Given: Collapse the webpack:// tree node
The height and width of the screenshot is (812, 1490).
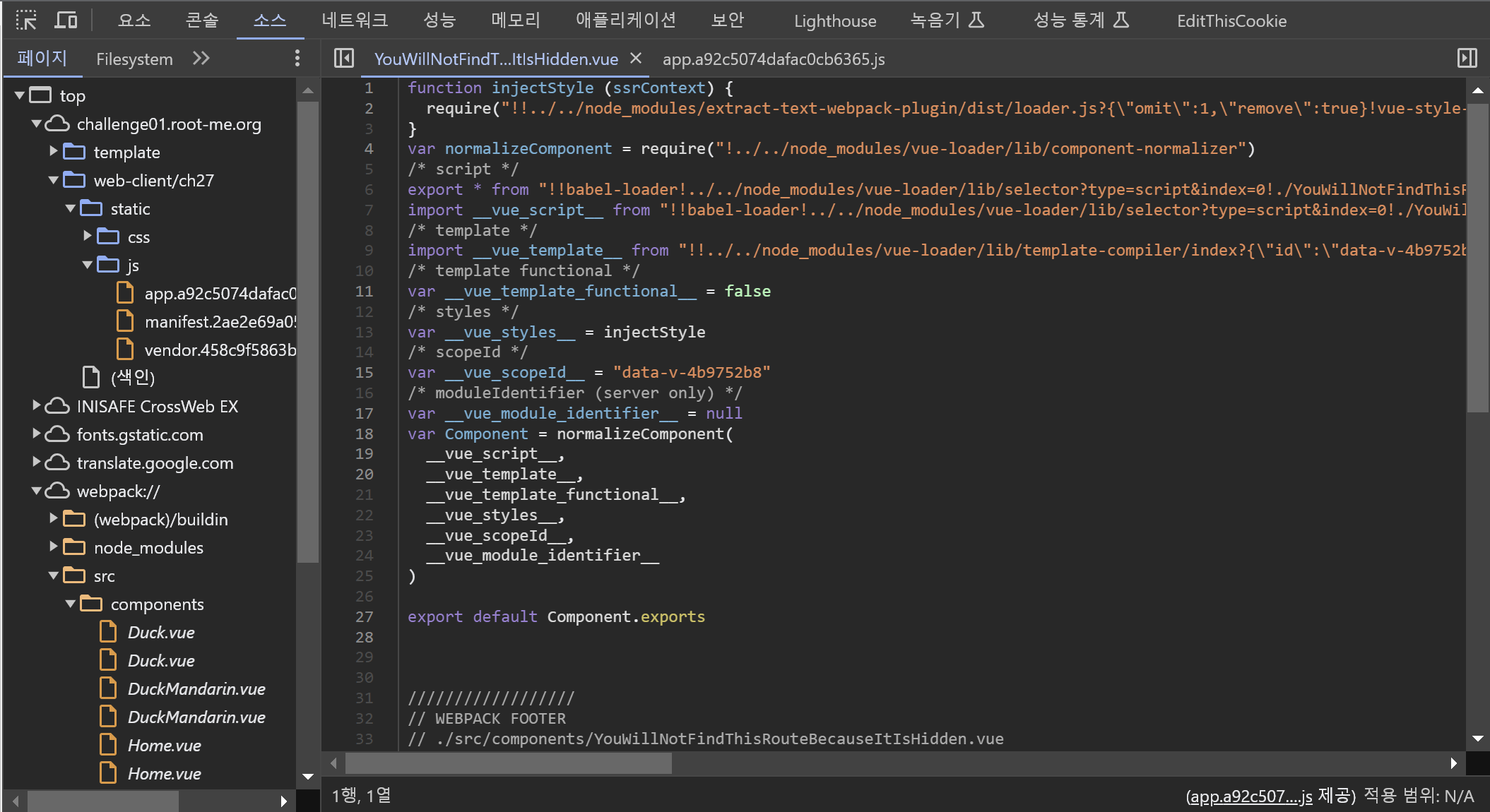Looking at the screenshot, I should click(37, 491).
